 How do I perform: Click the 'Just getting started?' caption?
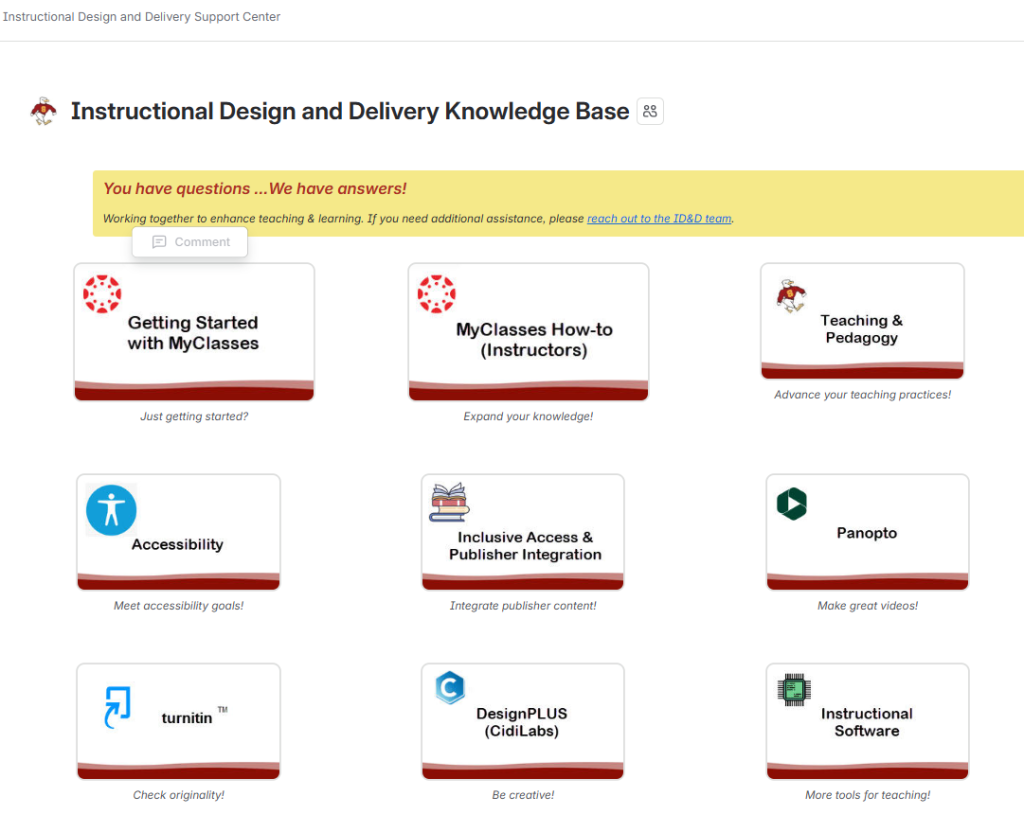pyautogui.click(x=194, y=416)
